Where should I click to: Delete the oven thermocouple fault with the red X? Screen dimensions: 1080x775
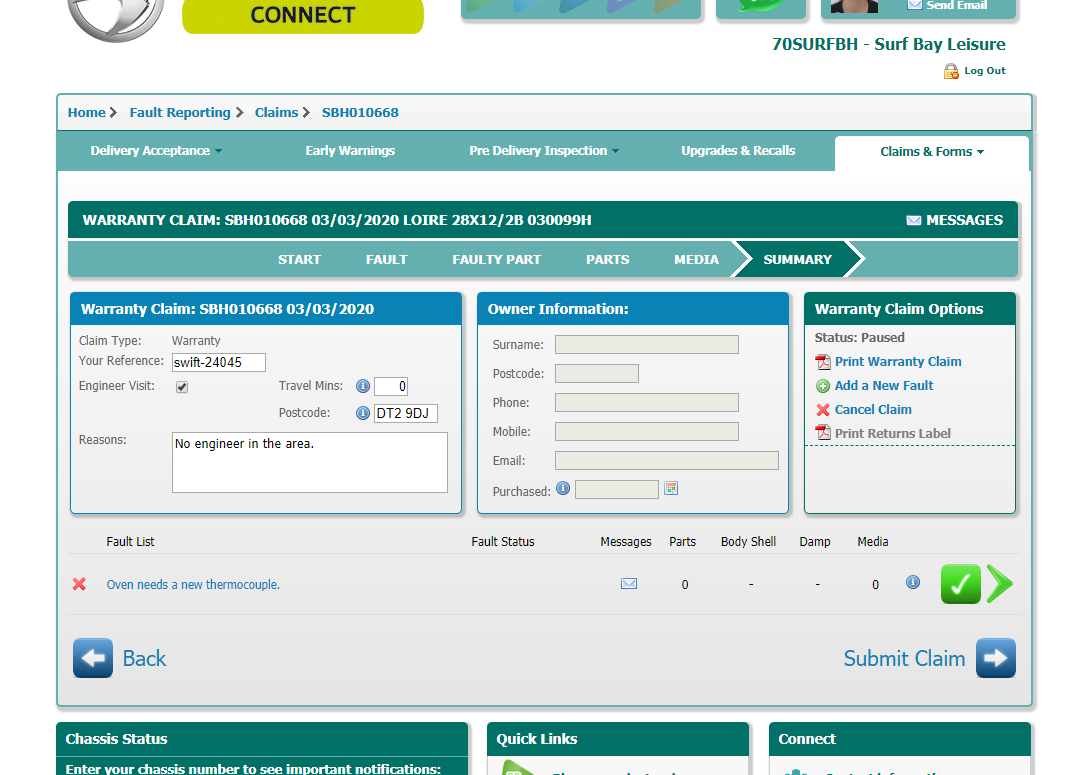pyautogui.click(x=79, y=584)
